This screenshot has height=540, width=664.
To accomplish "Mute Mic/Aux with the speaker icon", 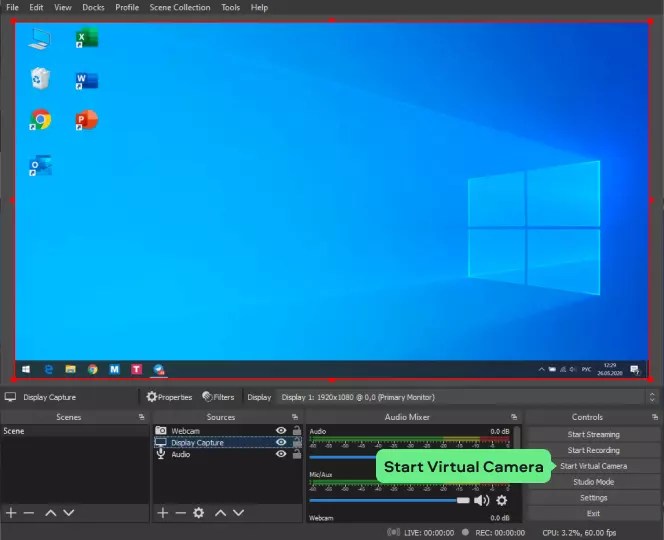I will point(481,501).
